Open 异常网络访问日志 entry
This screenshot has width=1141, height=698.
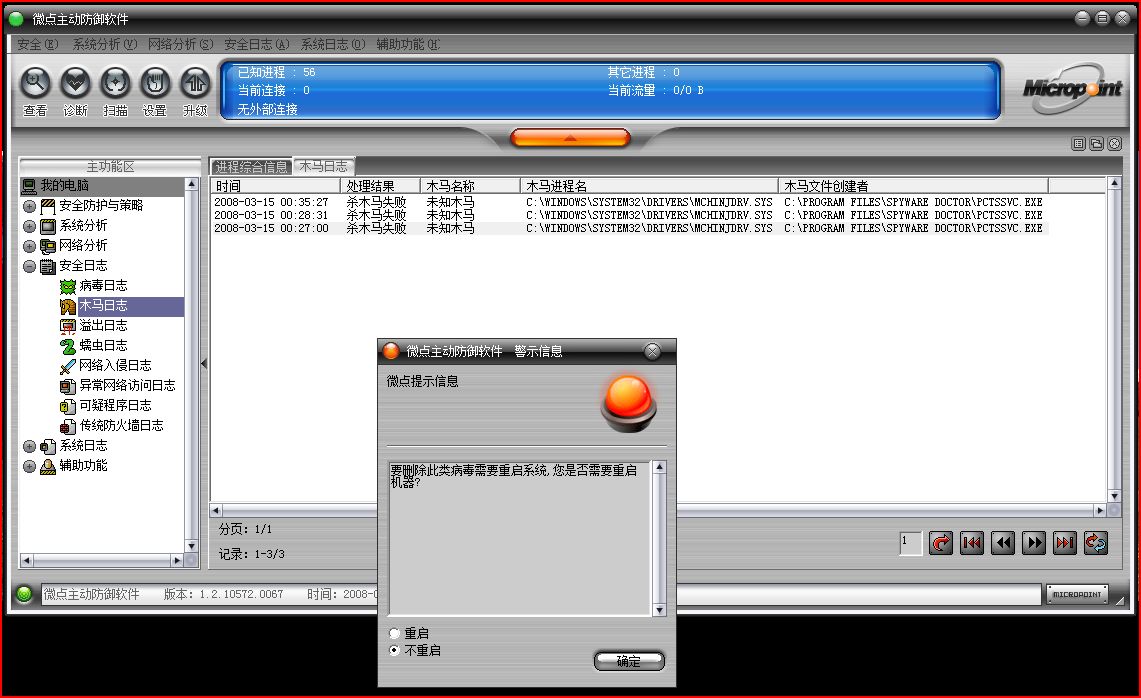[x=127, y=385]
